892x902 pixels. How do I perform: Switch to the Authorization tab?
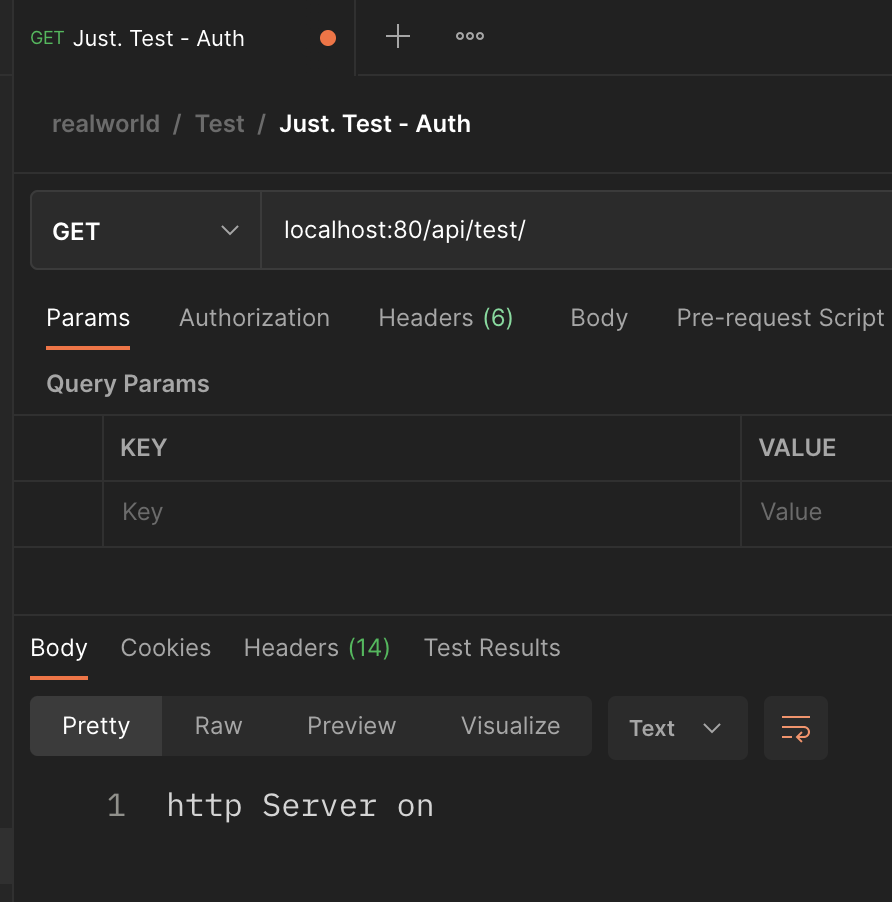point(254,318)
